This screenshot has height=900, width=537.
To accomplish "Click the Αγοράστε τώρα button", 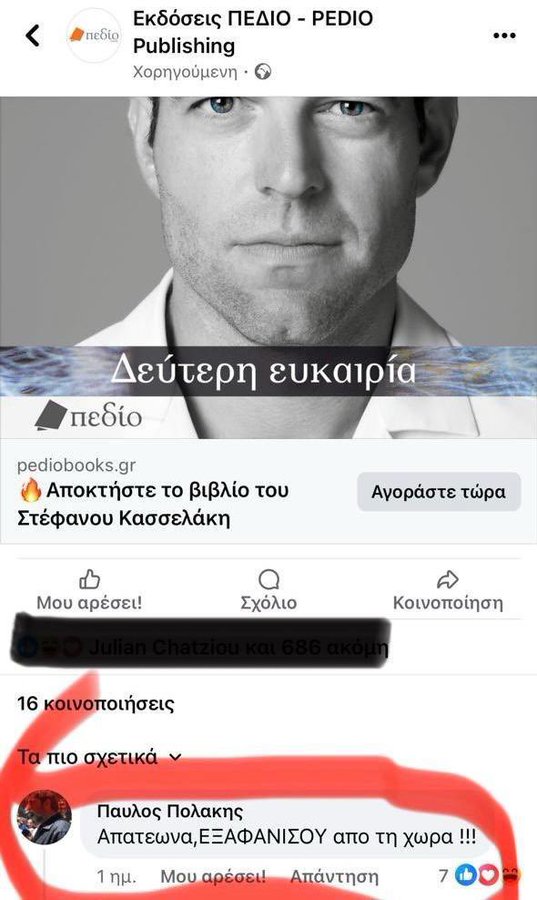I will [439, 492].
